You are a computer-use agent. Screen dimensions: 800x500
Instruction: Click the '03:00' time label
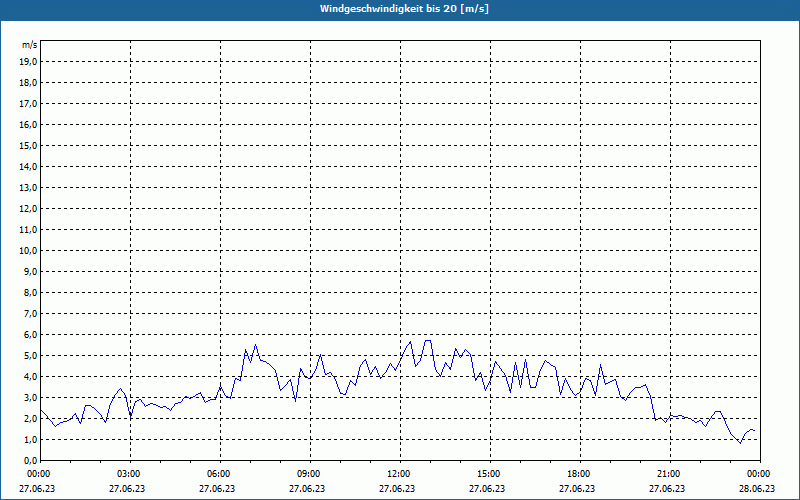pyautogui.click(x=130, y=474)
